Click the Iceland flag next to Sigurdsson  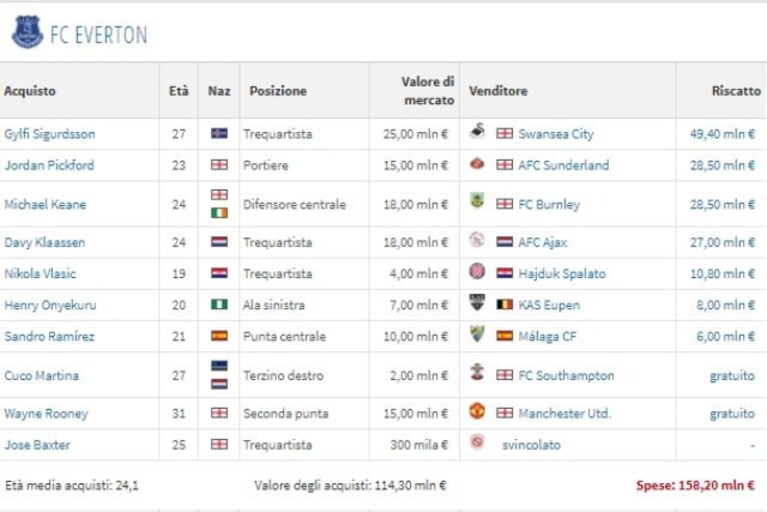coord(219,133)
